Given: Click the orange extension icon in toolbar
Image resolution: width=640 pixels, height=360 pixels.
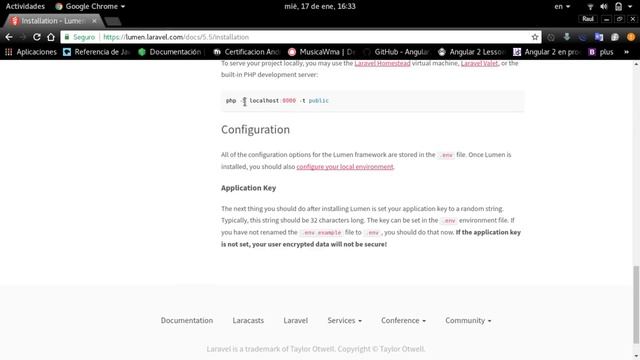Looking at the screenshot, I should point(631,37).
